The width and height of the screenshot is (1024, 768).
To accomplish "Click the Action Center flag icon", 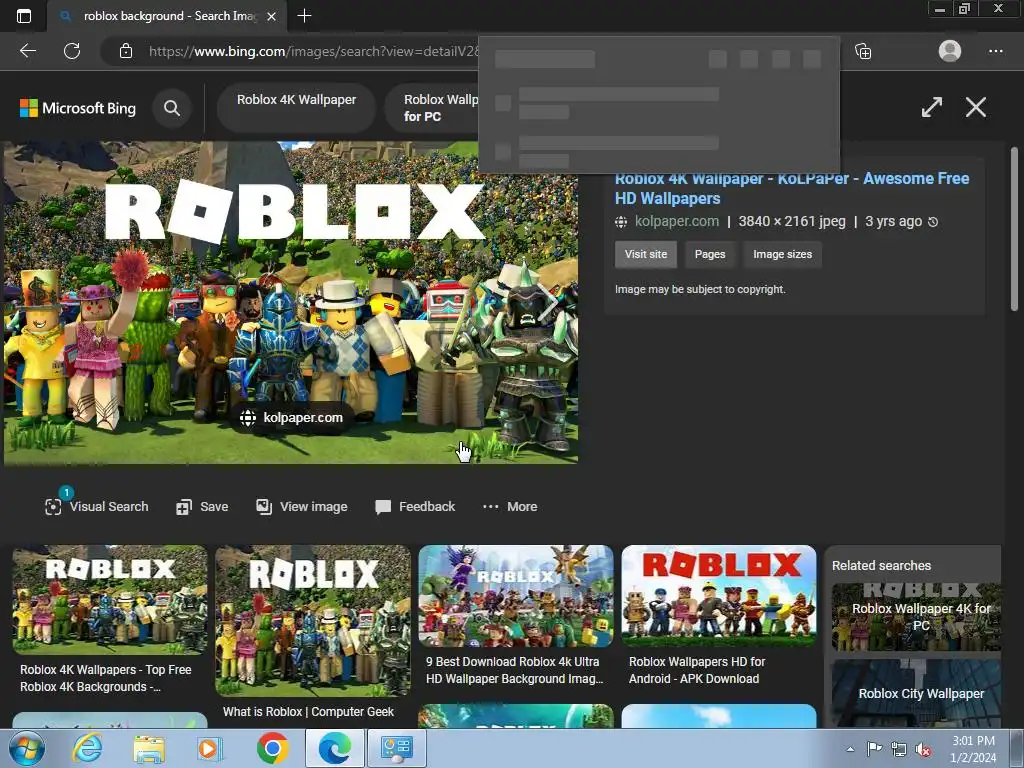I will [x=874, y=749].
